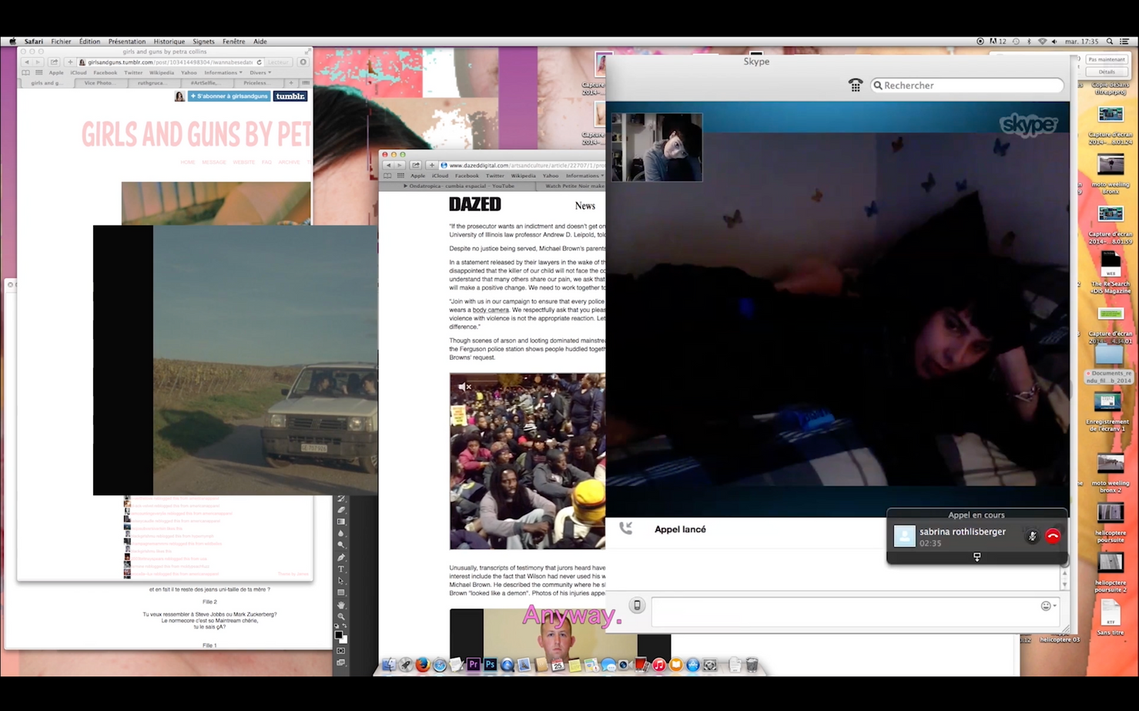Type a message in Skype chat field
Image resolution: width=1139 pixels, height=711 pixels.
click(x=854, y=612)
